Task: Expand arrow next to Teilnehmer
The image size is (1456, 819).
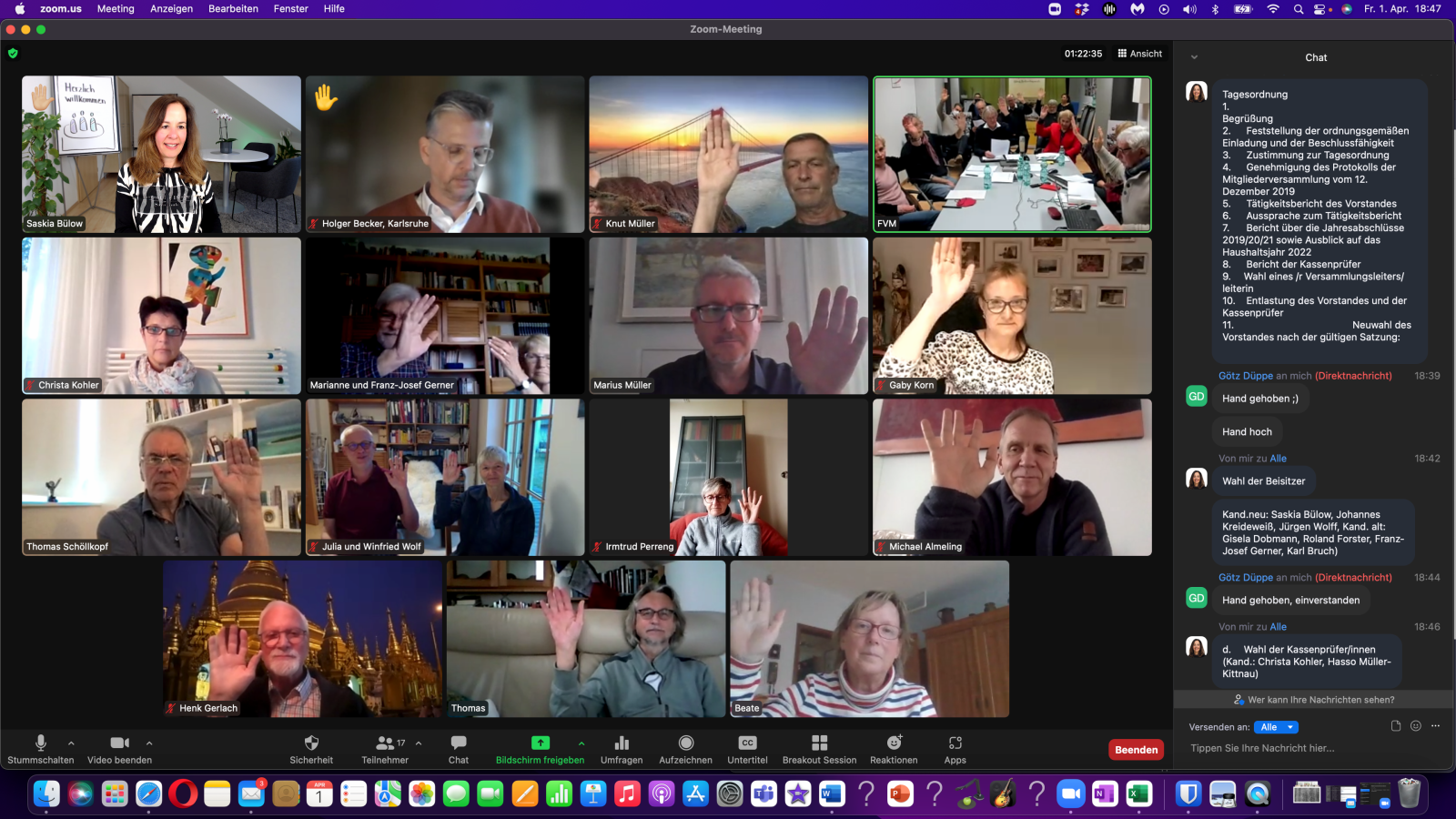Action: coord(419,743)
